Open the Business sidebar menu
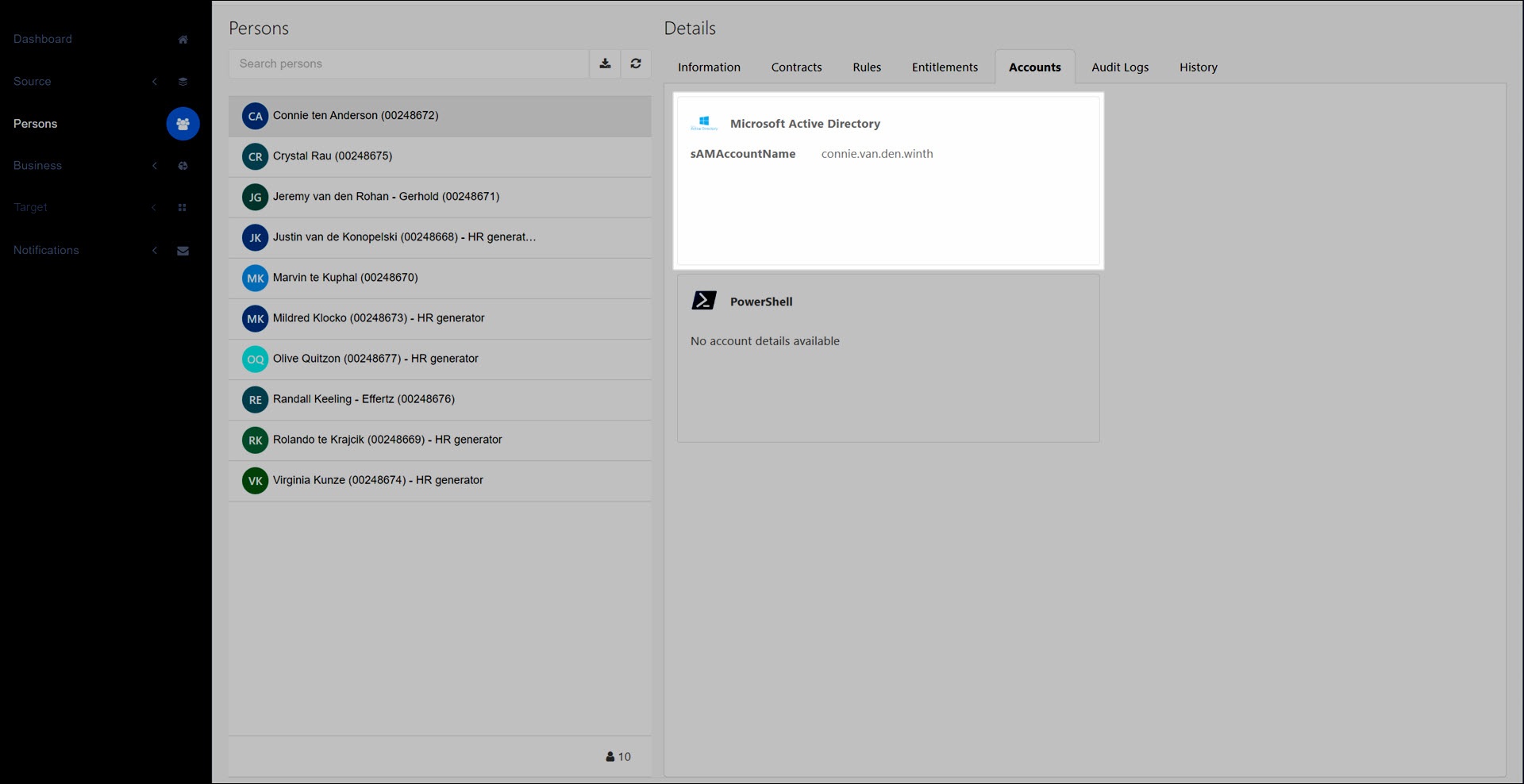Screen dimensions: 1524x784 pyautogui.click(x=37, y=166)
